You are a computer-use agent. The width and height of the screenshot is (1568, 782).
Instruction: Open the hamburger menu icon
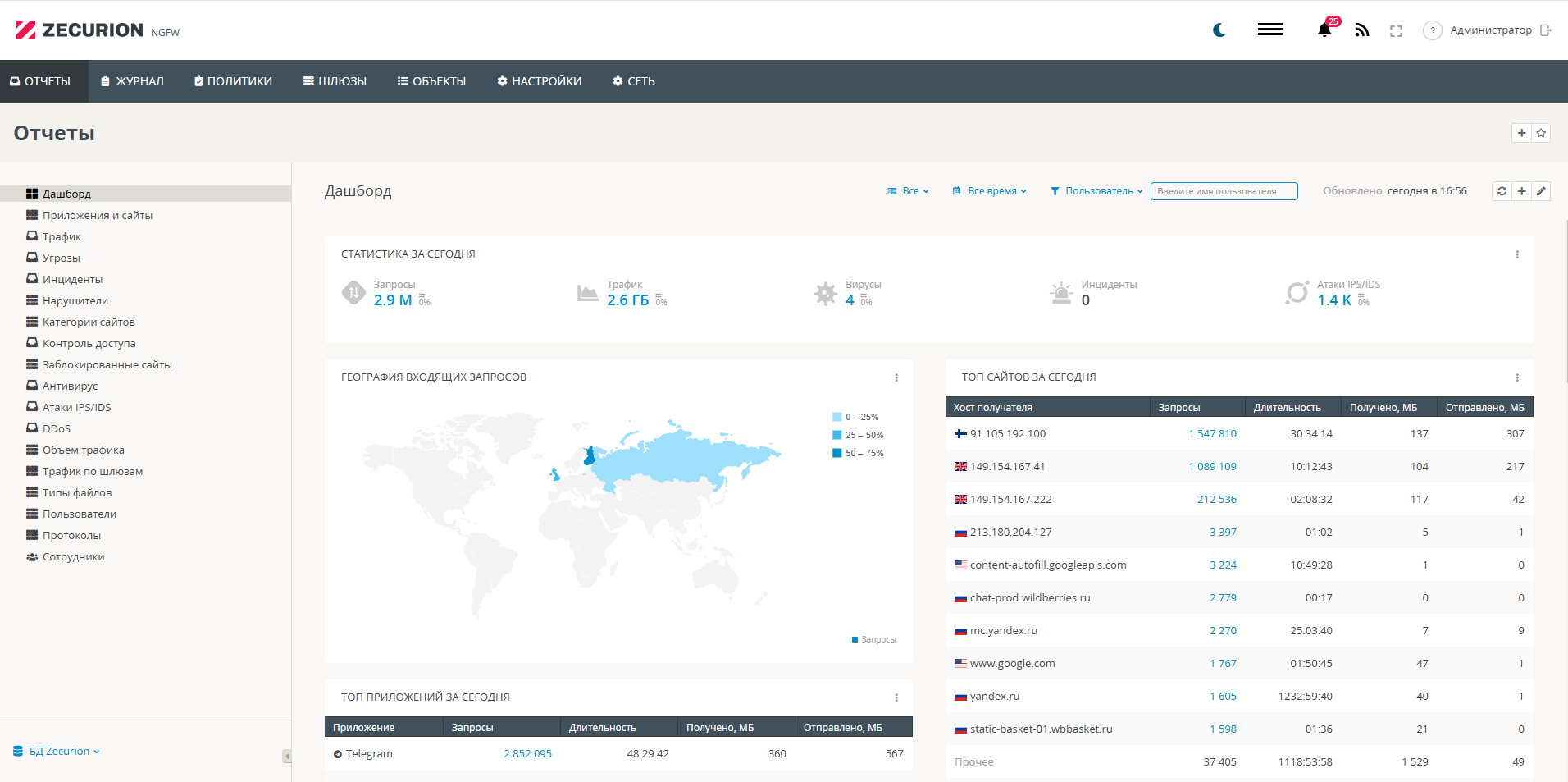[1270, 30]
